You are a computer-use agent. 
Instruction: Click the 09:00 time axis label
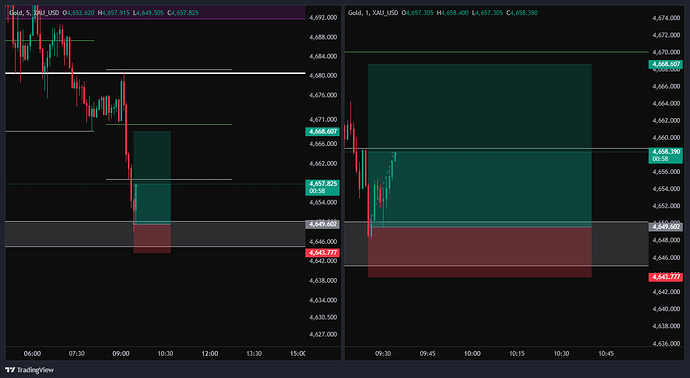coord(121,353)
